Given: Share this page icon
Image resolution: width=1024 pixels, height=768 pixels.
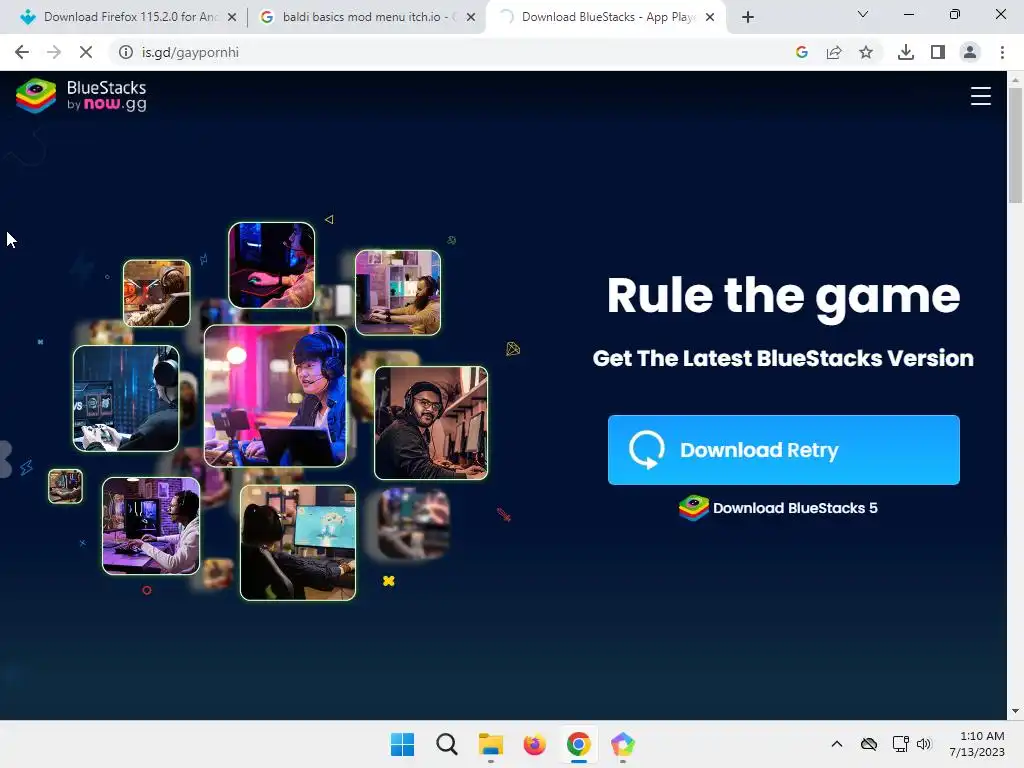Looking at the screenshot, I should [x=834, y=52].
